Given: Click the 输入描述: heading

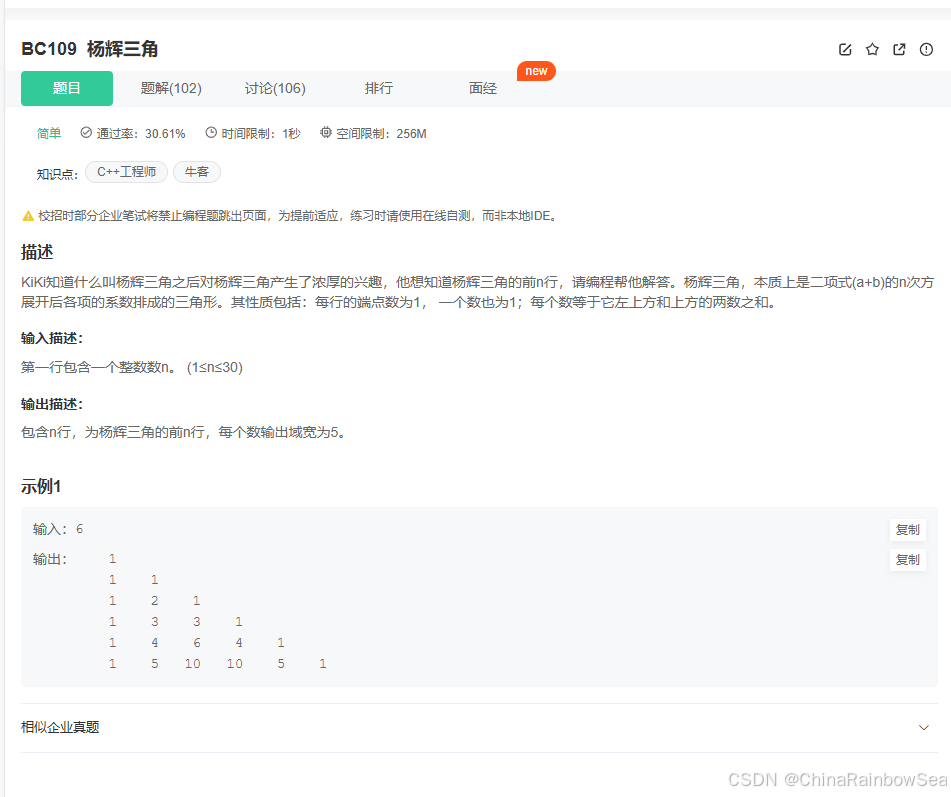Looking at the screenshot, I should click(52, 338).
